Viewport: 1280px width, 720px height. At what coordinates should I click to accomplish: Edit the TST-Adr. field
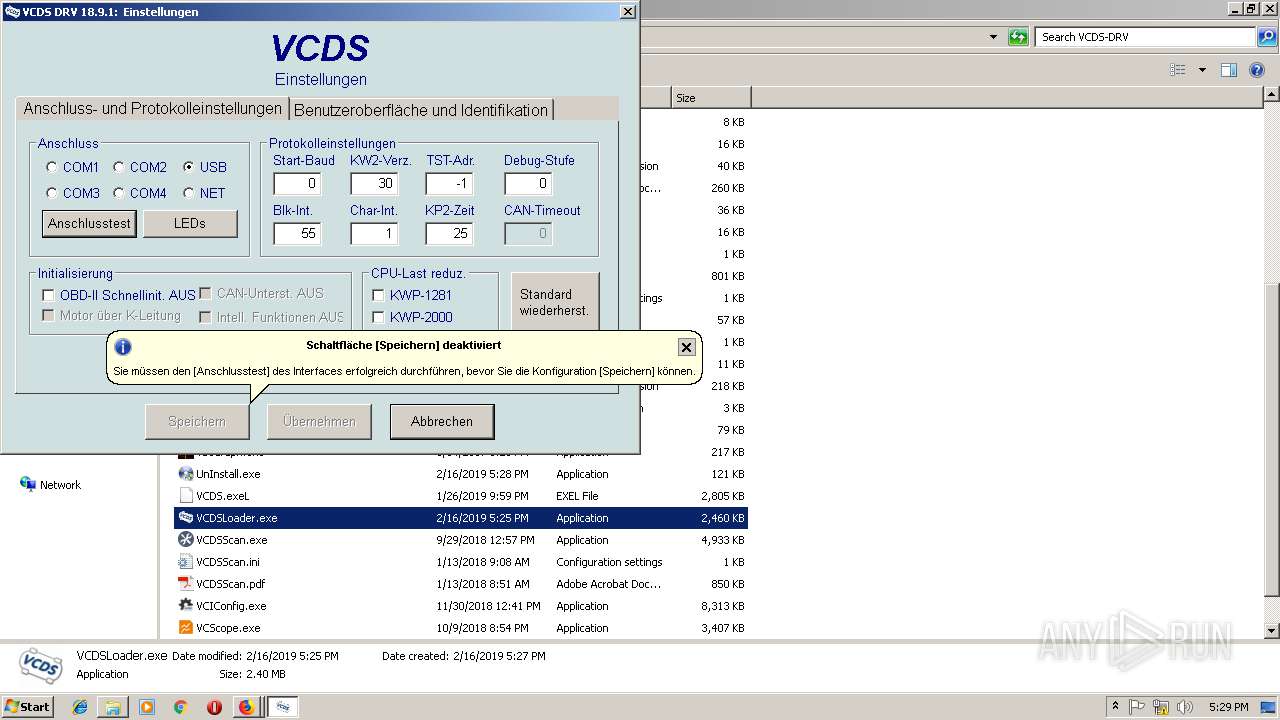pyautogui.click(x=449, y=183)
